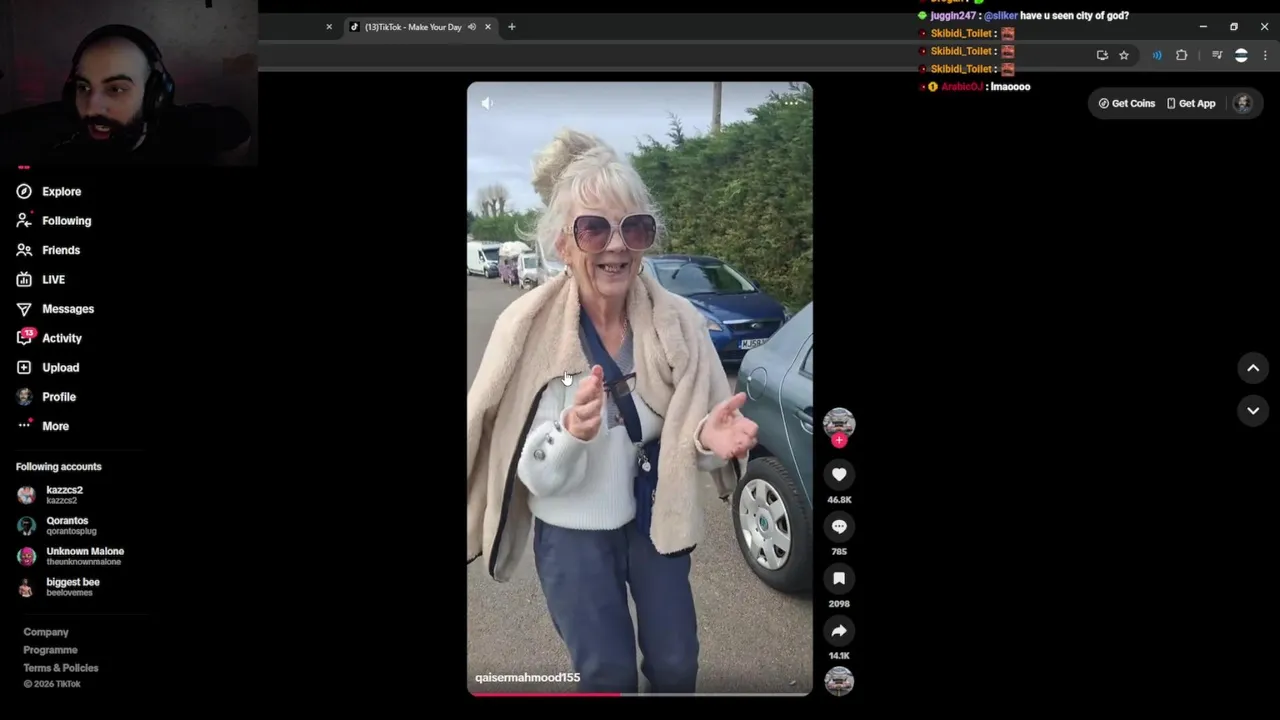Expand the Terms & Policies footer section

[x=61, y=668]
